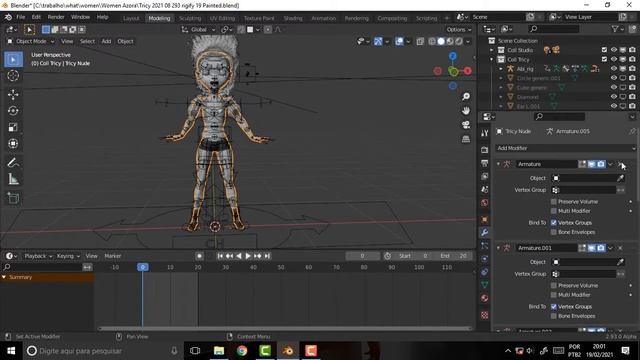The image size is (640, 360).
Task: Select the Move tool
Action: point(13,94)
